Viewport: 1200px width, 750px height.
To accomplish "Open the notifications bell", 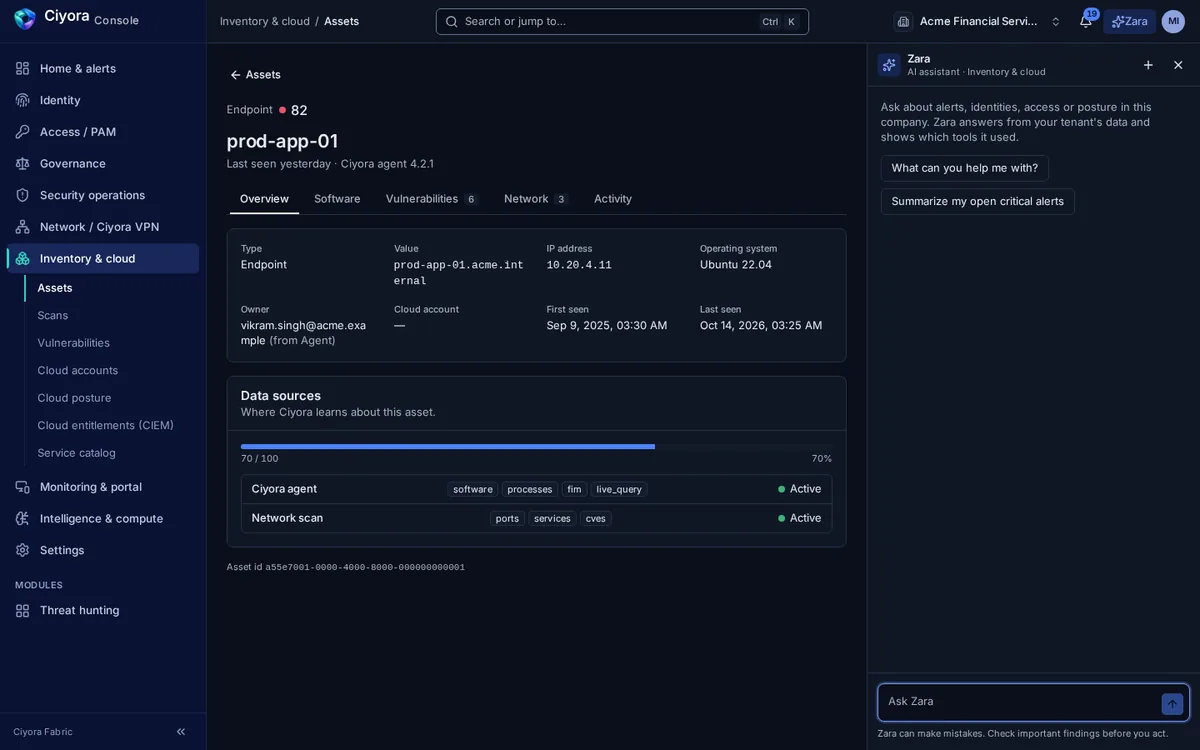I will (x=1086, y=21).
